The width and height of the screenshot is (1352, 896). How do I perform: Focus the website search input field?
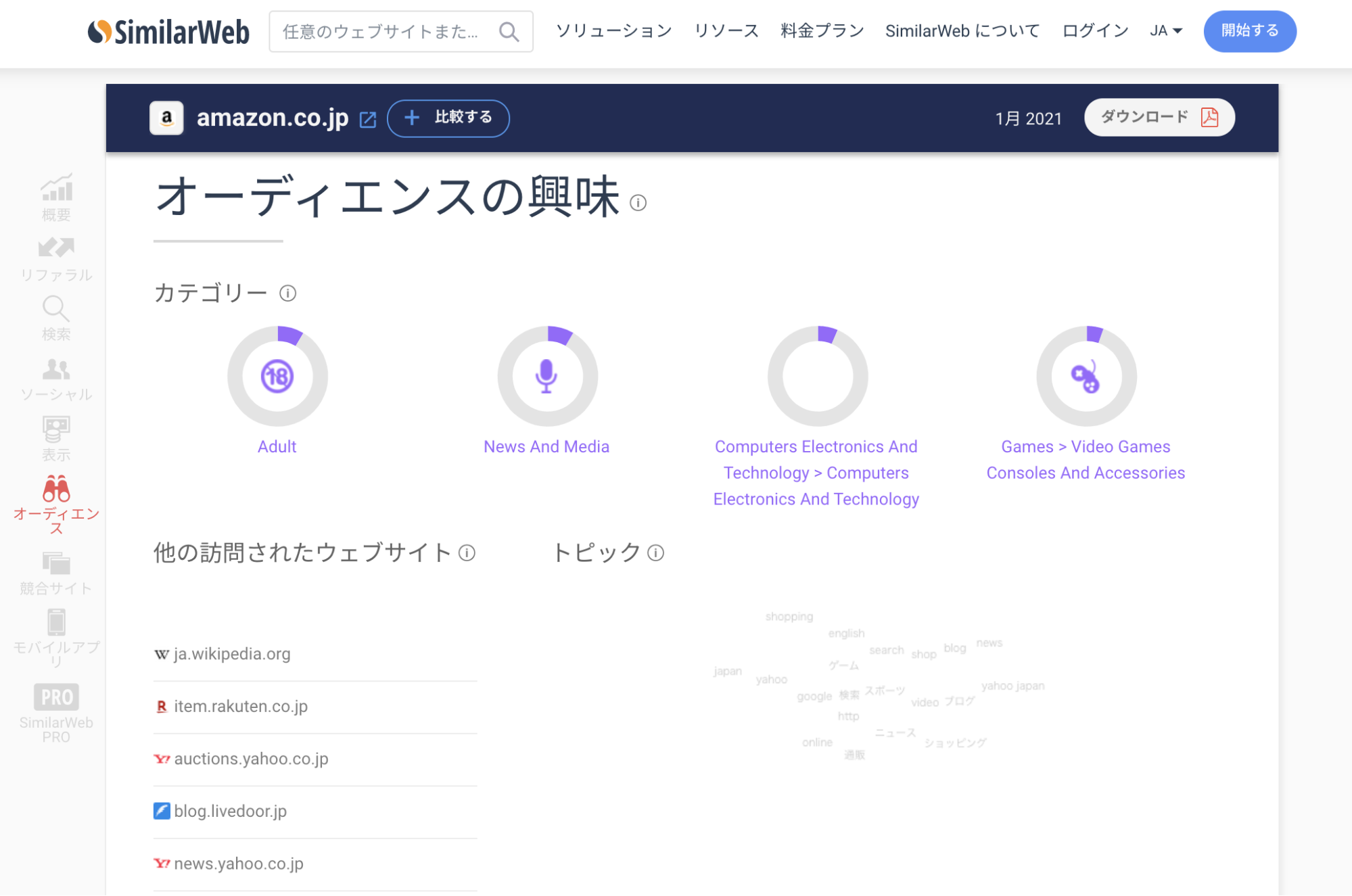[x=382, y=32]
